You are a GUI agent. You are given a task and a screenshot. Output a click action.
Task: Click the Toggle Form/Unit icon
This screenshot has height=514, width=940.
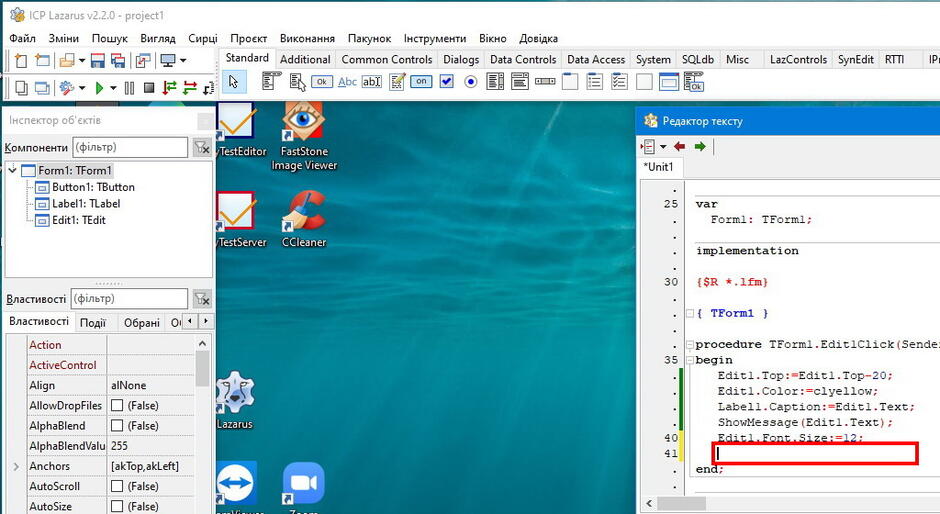(x=143, y=61)
